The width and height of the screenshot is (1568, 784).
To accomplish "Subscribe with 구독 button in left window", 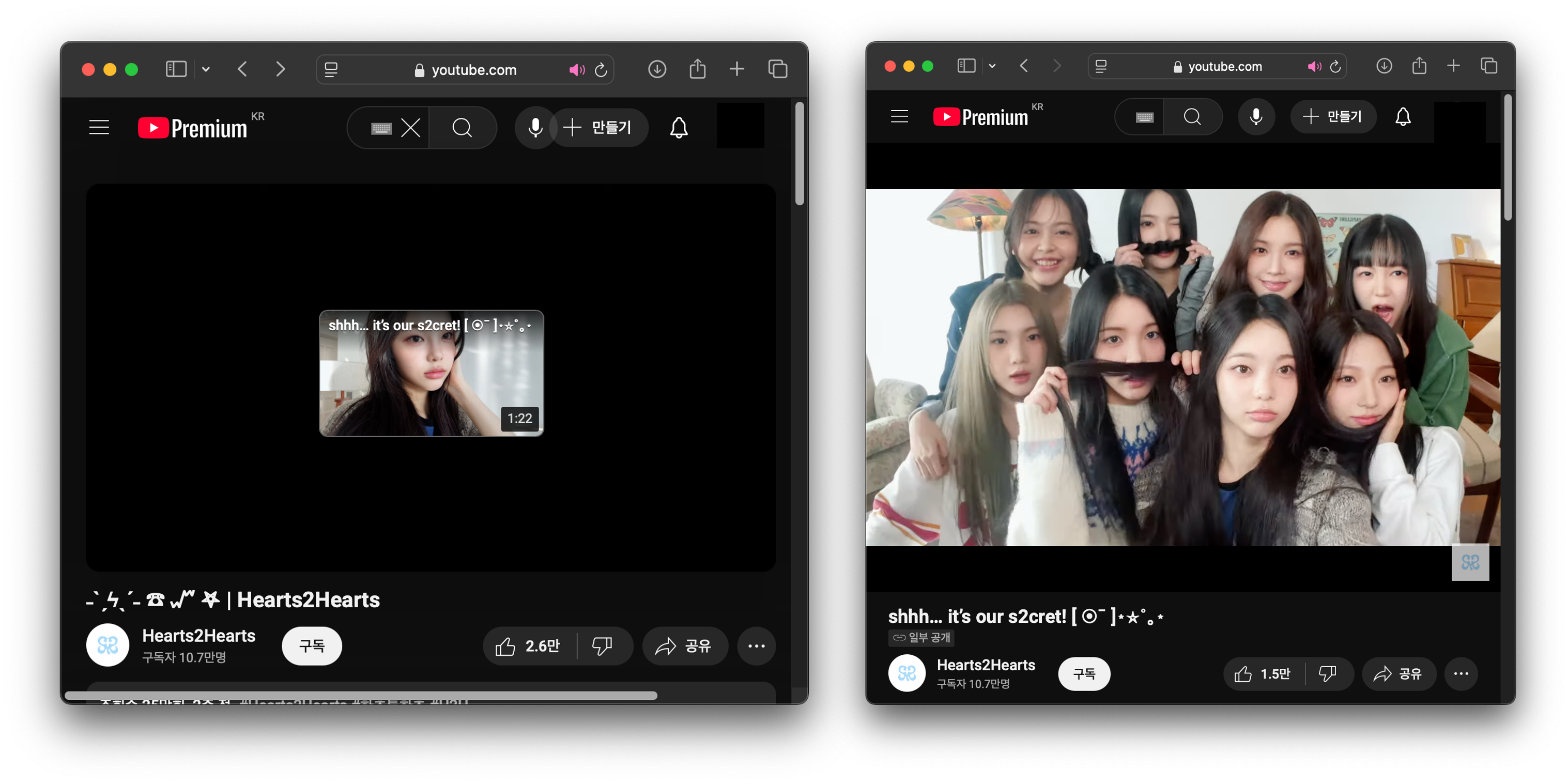I will (x=312, y=646).
